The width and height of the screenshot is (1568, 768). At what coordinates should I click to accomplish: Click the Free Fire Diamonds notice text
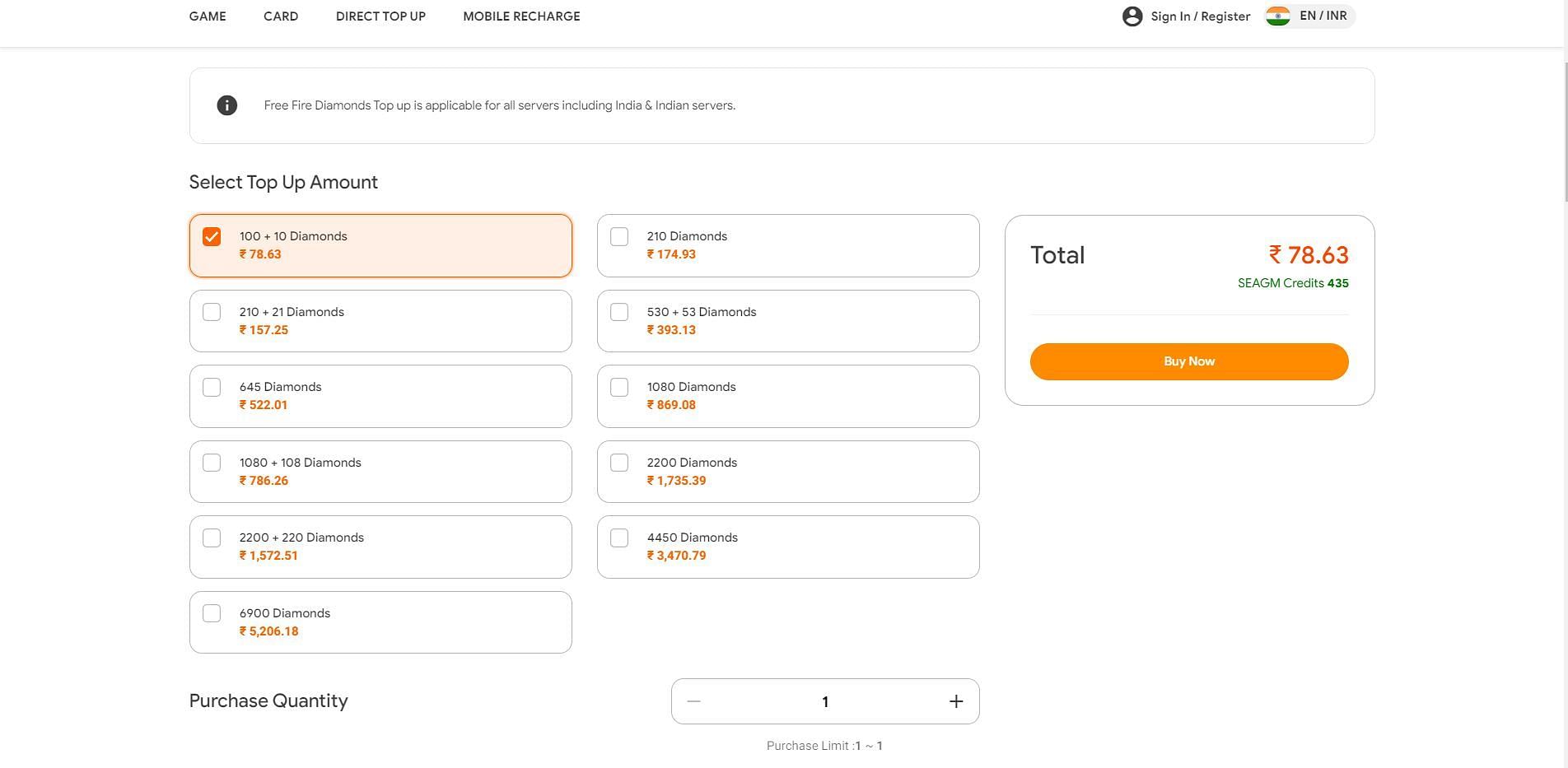[500, 105]
